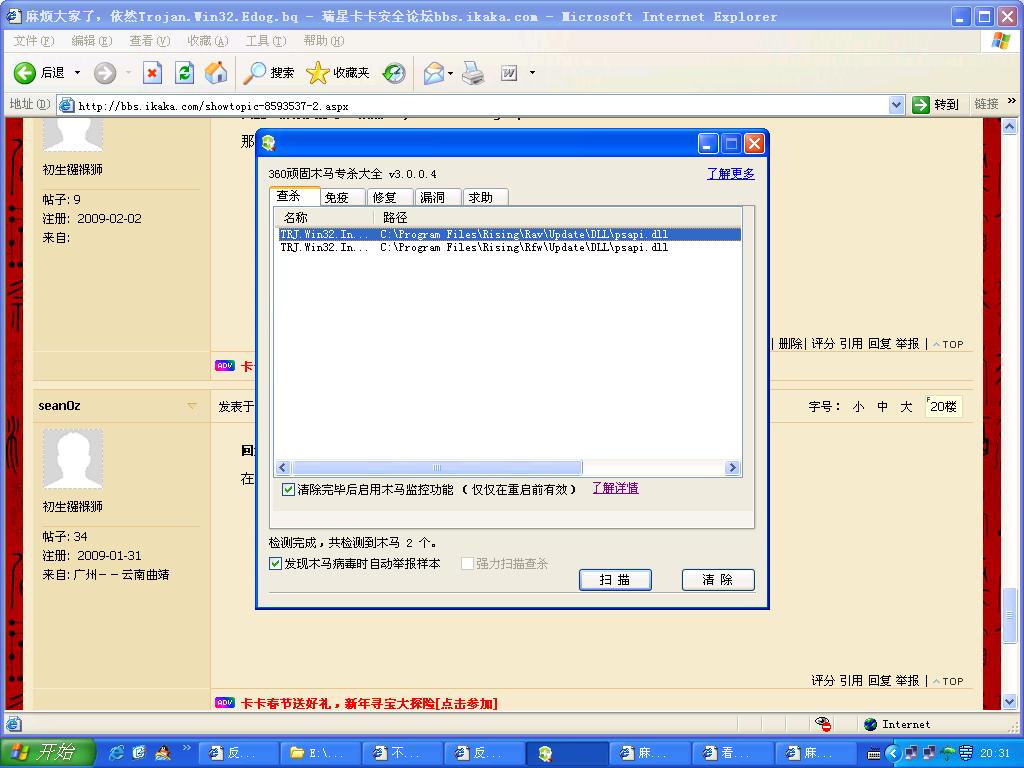Open the Home page house icon

216,72
